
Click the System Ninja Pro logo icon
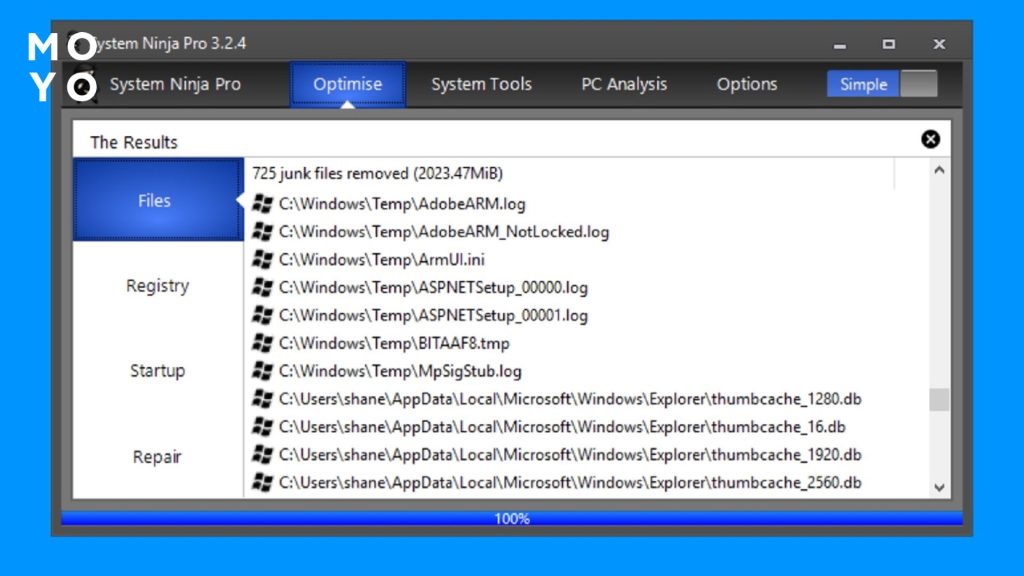point(82,84)
